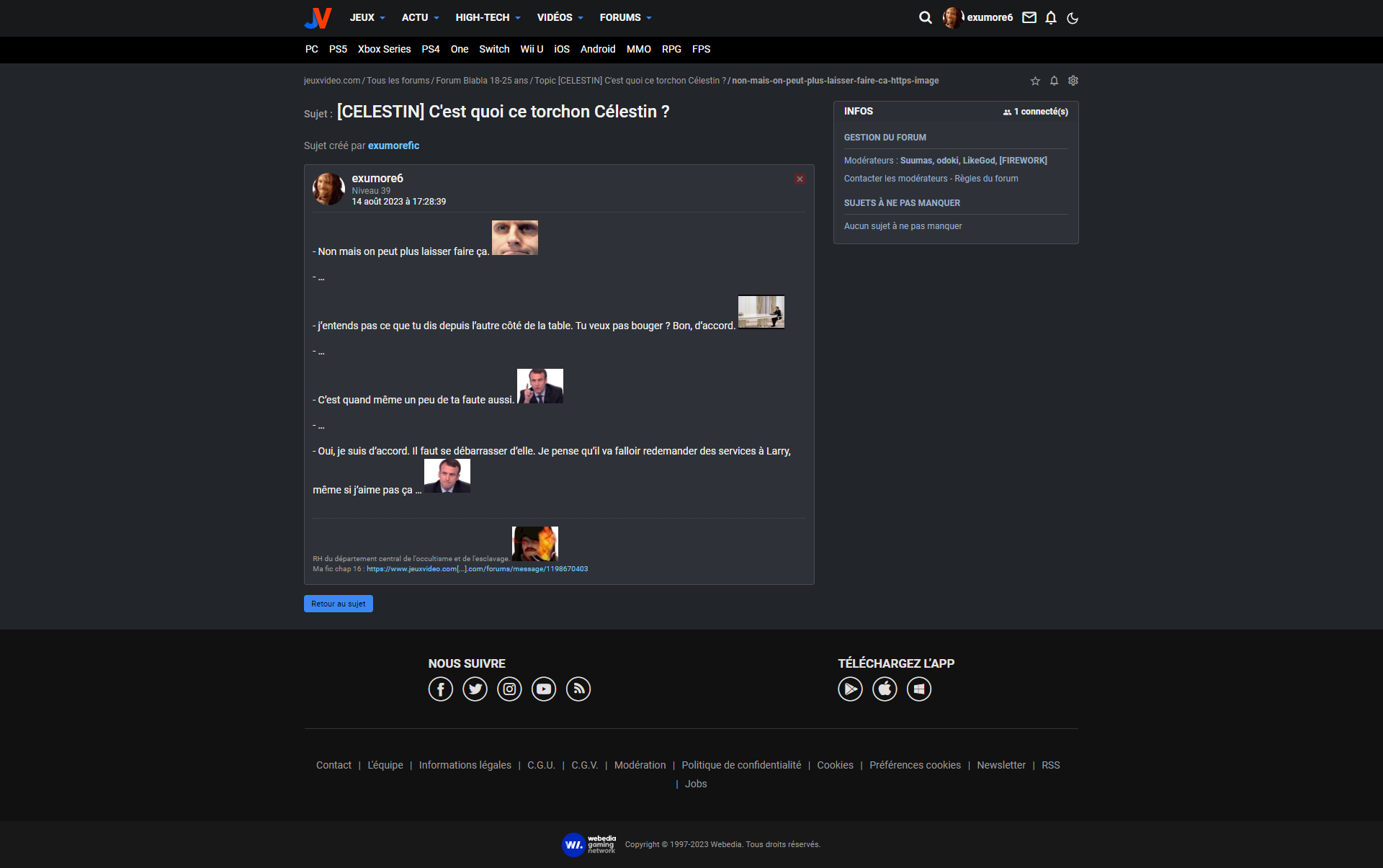Screen dimensions: 1383x868
Task: Open the RSS feed footer icon
Action: coord(578,689)
